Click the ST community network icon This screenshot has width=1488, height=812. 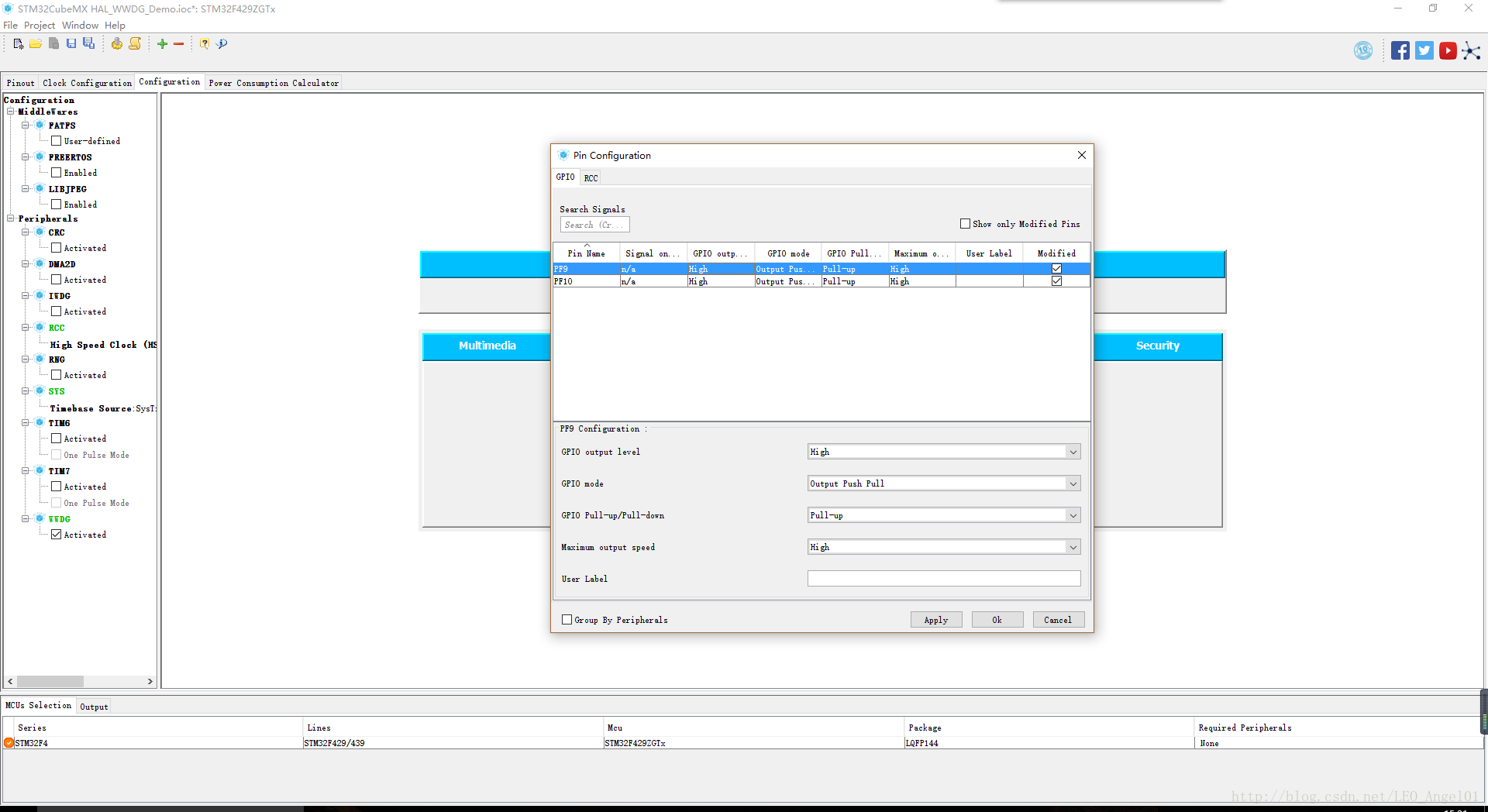(x=1471, y=51)
